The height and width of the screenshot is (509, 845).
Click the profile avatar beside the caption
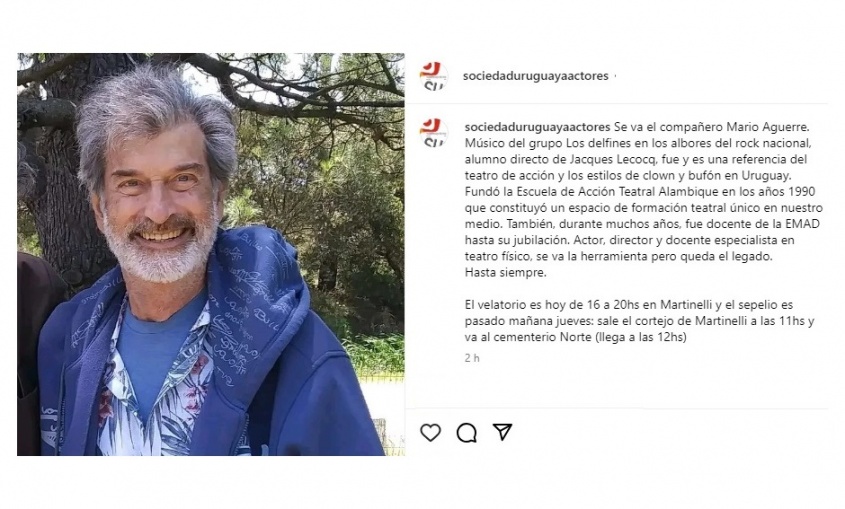pyautogui.click(x=434, y=133)
